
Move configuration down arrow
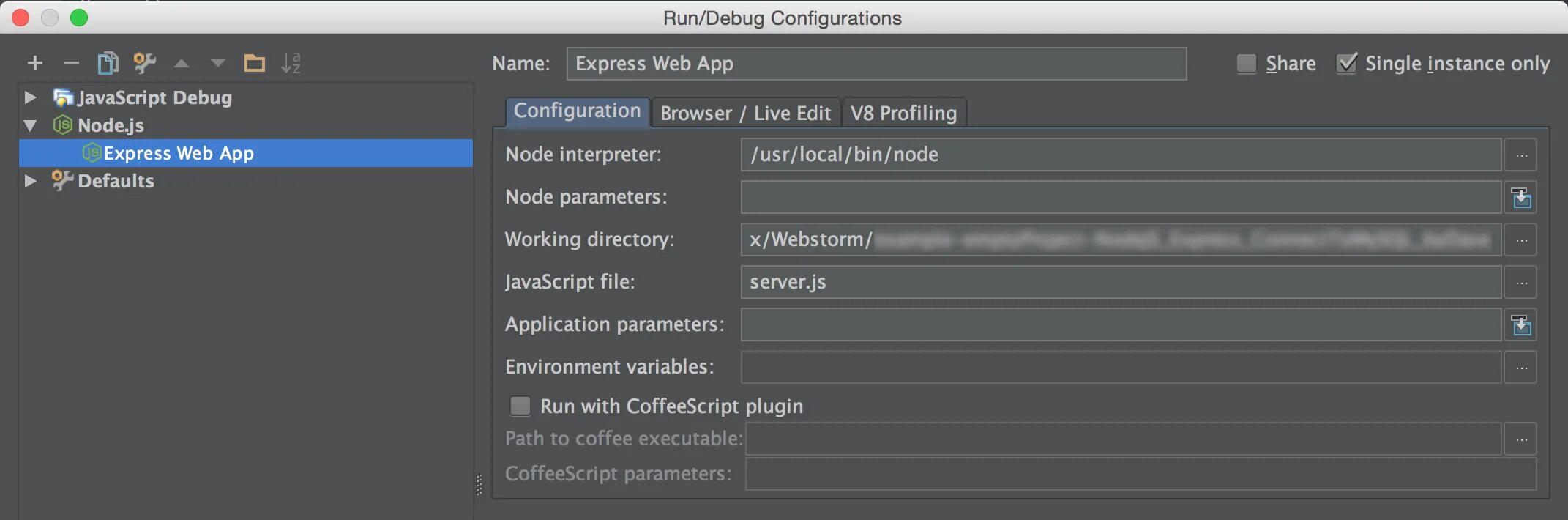pos(217,64)
